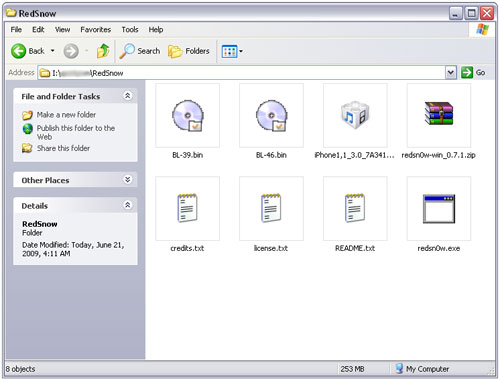This screenshot has width=500, height=381.
Task: Click the Make a new folder icon
Action: pyautogui.click(x=27, y=115)
